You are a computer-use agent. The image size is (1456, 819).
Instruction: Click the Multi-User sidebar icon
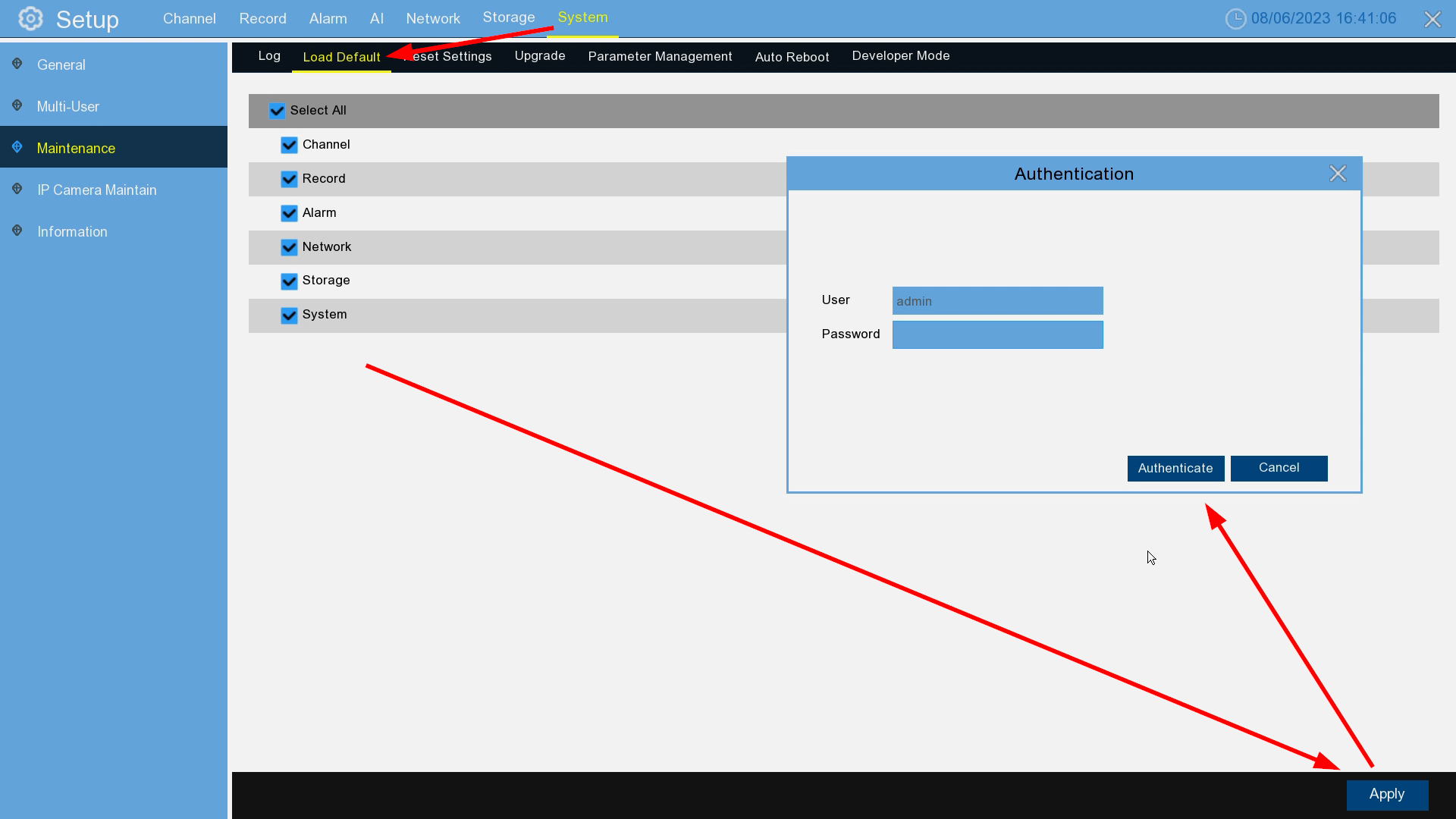click(x=17, y=106)
